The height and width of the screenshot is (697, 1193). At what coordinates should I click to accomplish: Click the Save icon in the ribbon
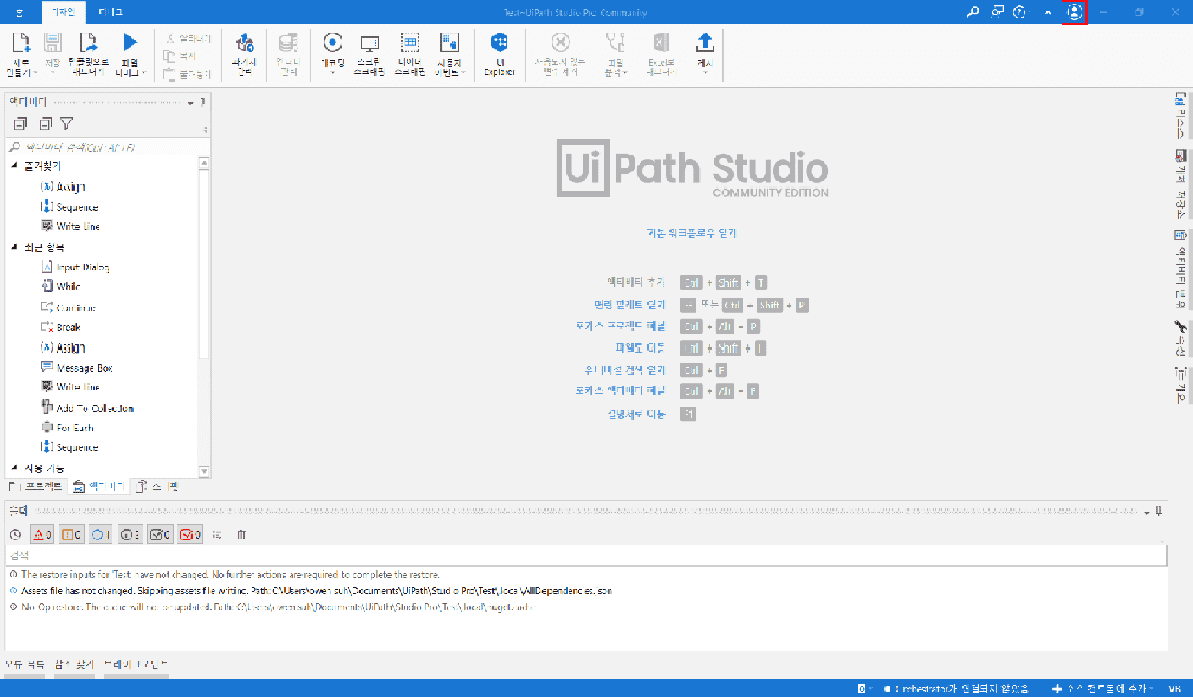(52, 43)
